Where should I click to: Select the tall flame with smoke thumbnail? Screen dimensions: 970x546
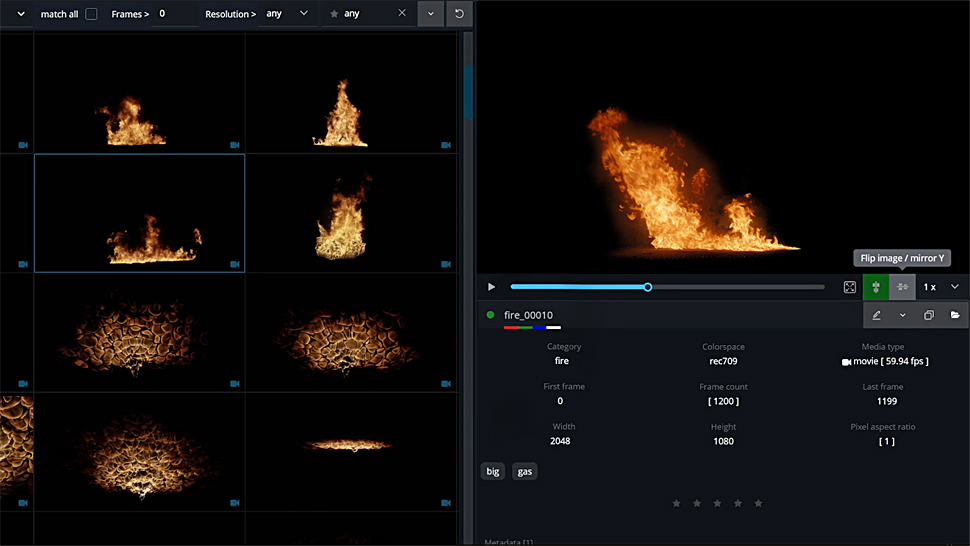point(351,213)
